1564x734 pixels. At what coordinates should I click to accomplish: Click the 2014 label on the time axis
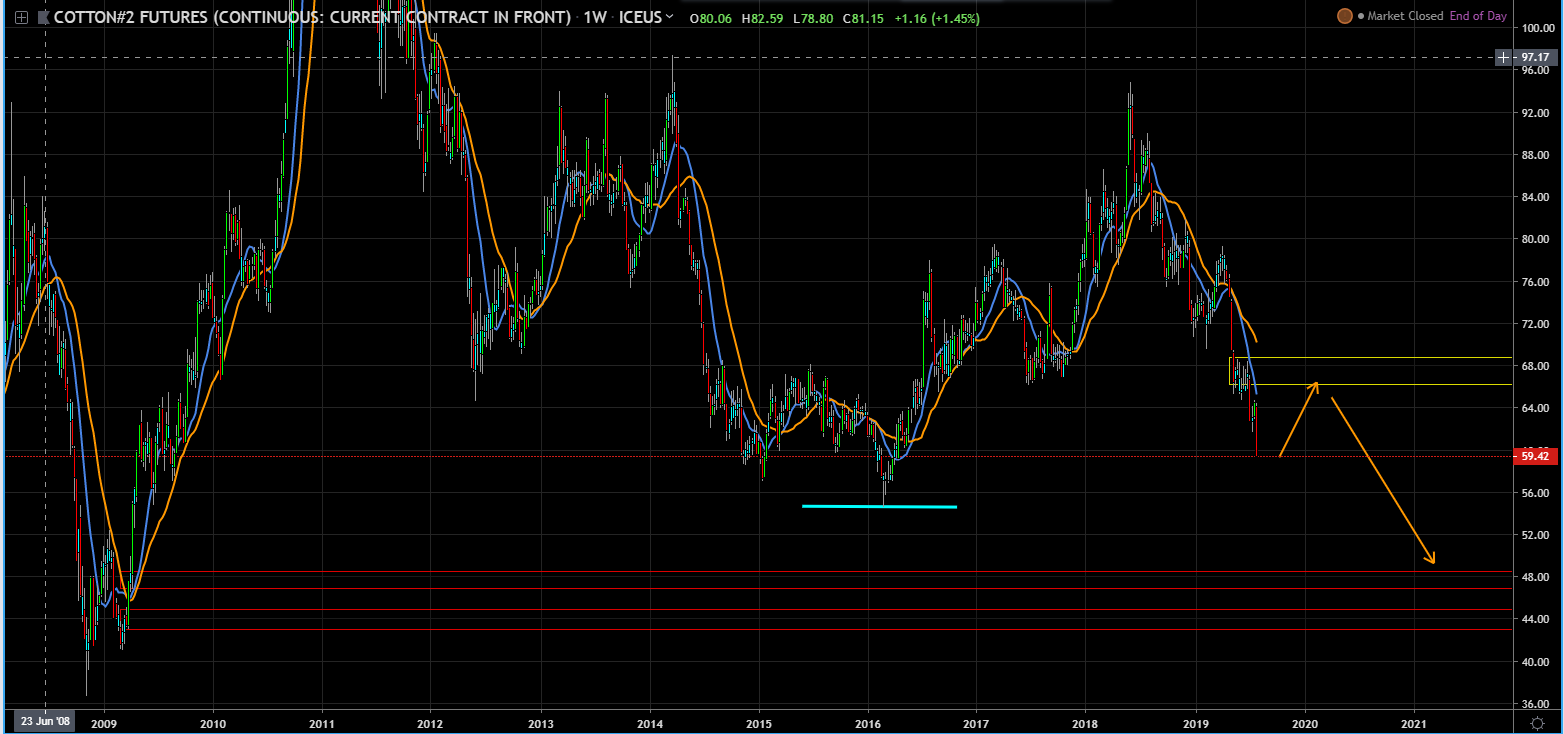(650, 722)
